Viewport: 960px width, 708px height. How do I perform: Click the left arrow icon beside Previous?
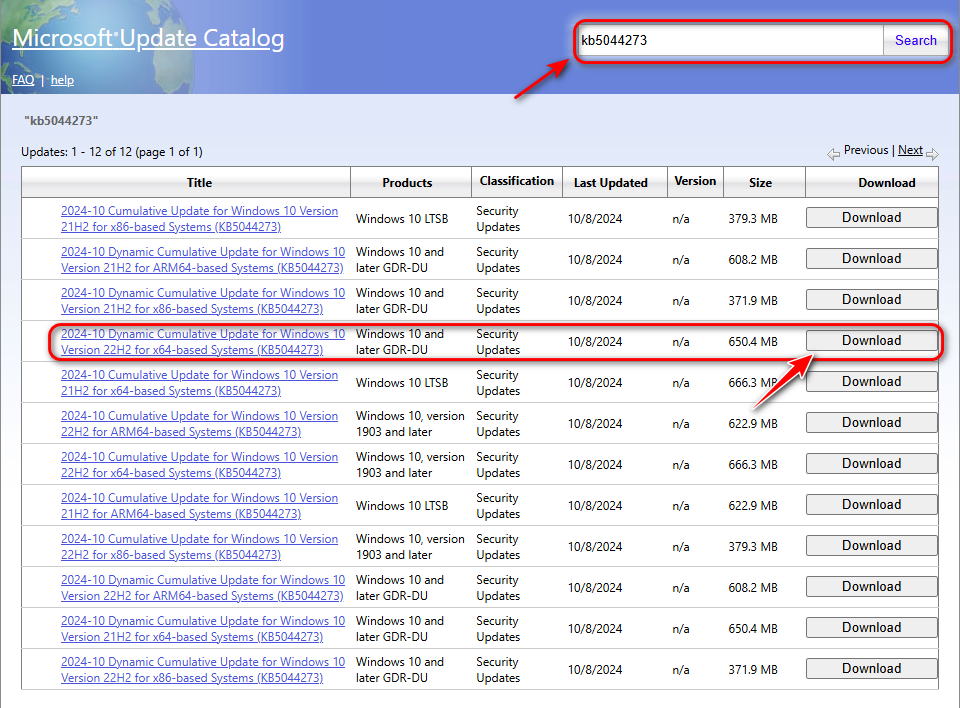(833, 154)
